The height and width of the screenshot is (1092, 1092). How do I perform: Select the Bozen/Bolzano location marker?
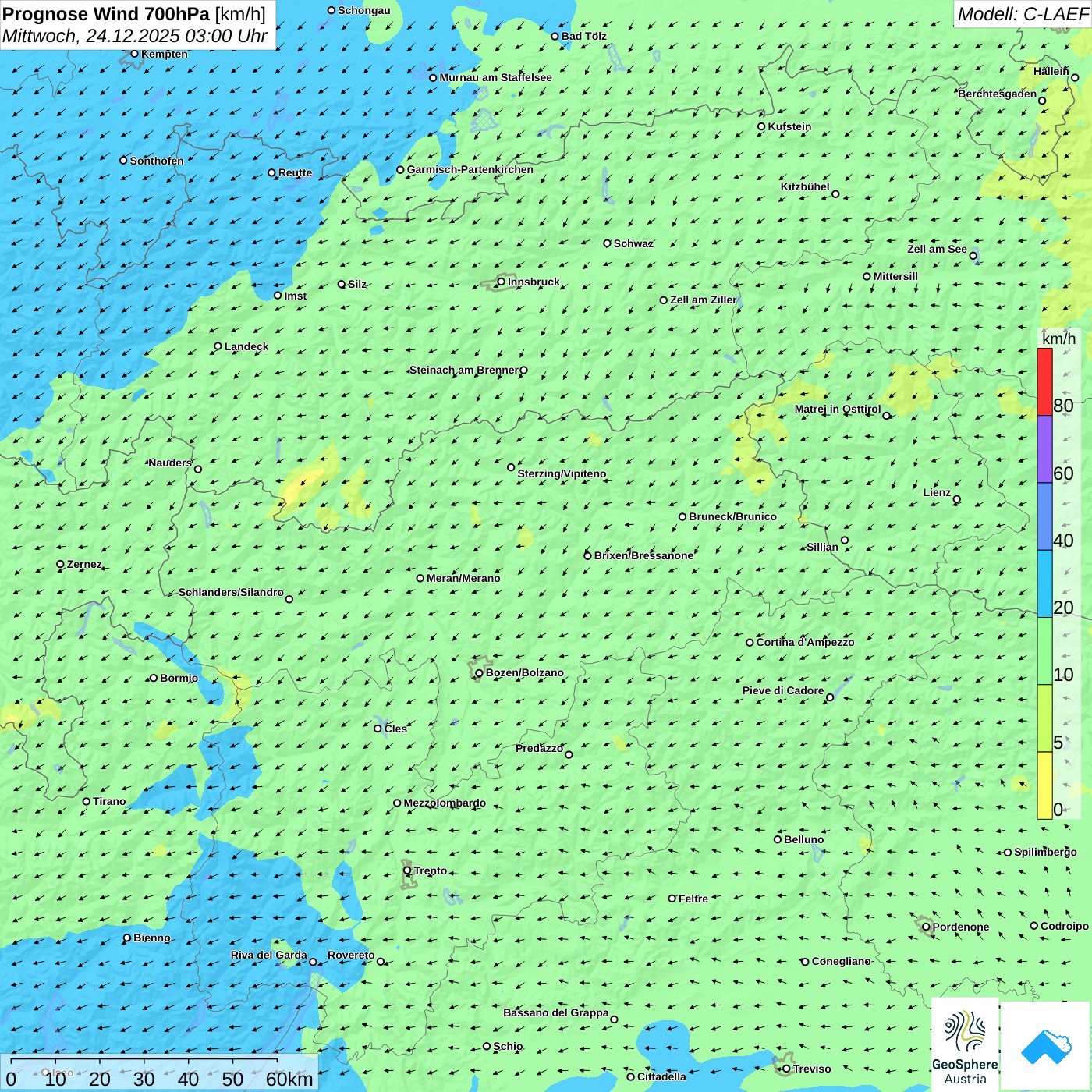[x=479, y=673]
